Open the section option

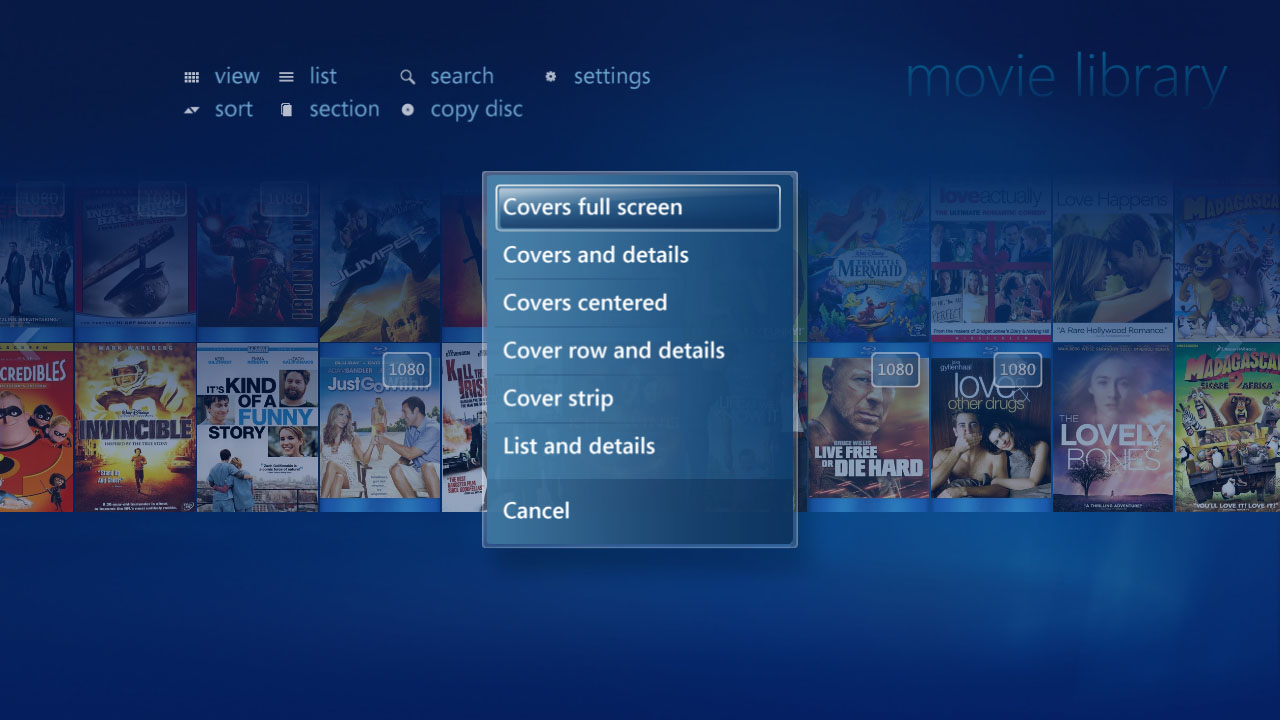click(x=344, y=109)
